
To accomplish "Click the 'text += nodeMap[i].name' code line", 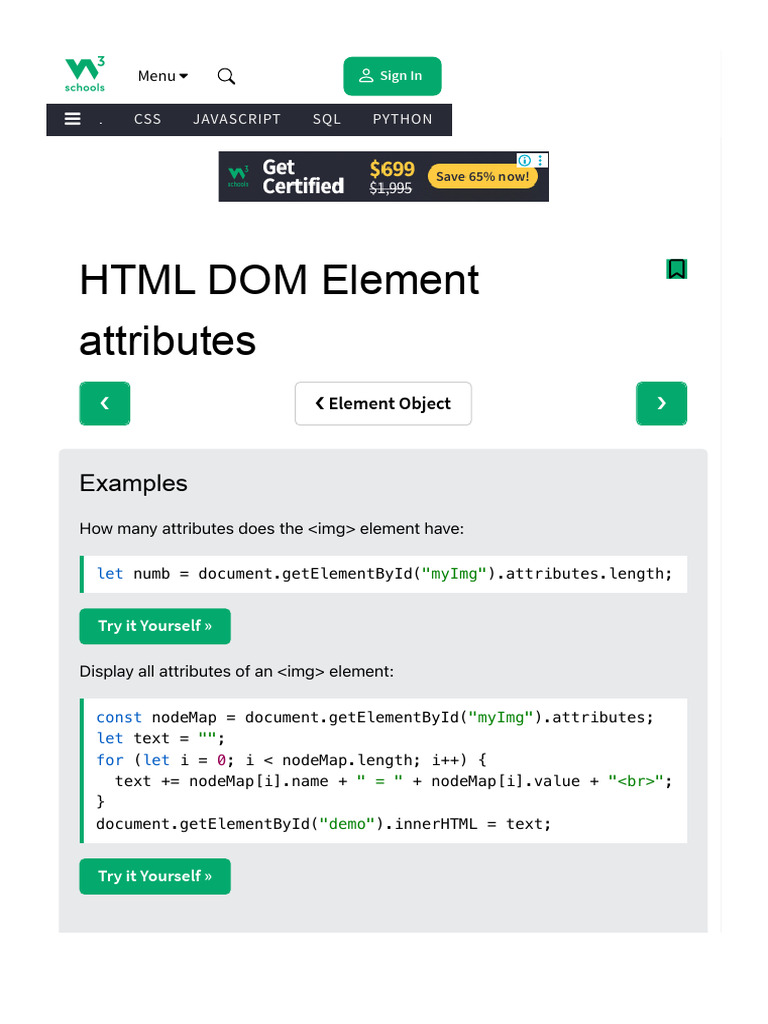I will 393,781.
